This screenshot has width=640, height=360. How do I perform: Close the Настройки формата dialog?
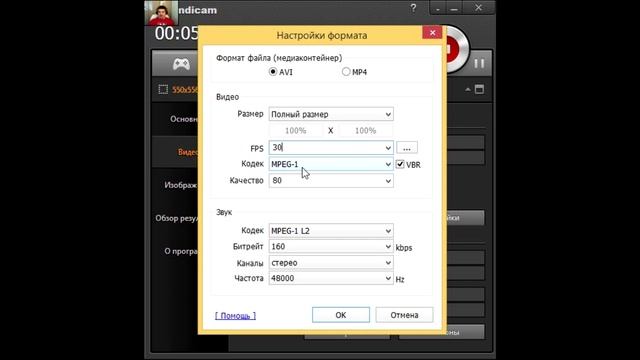(x=432, y=33)
